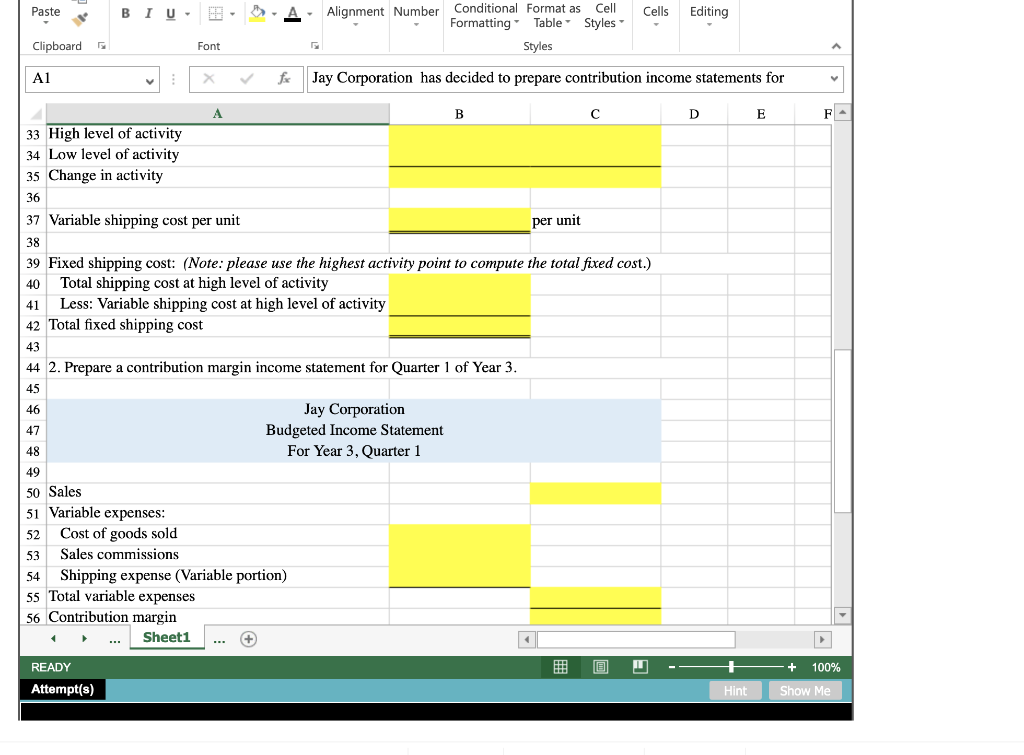
Task: Open the Name Box dropdown
Action: click(149, 79)
